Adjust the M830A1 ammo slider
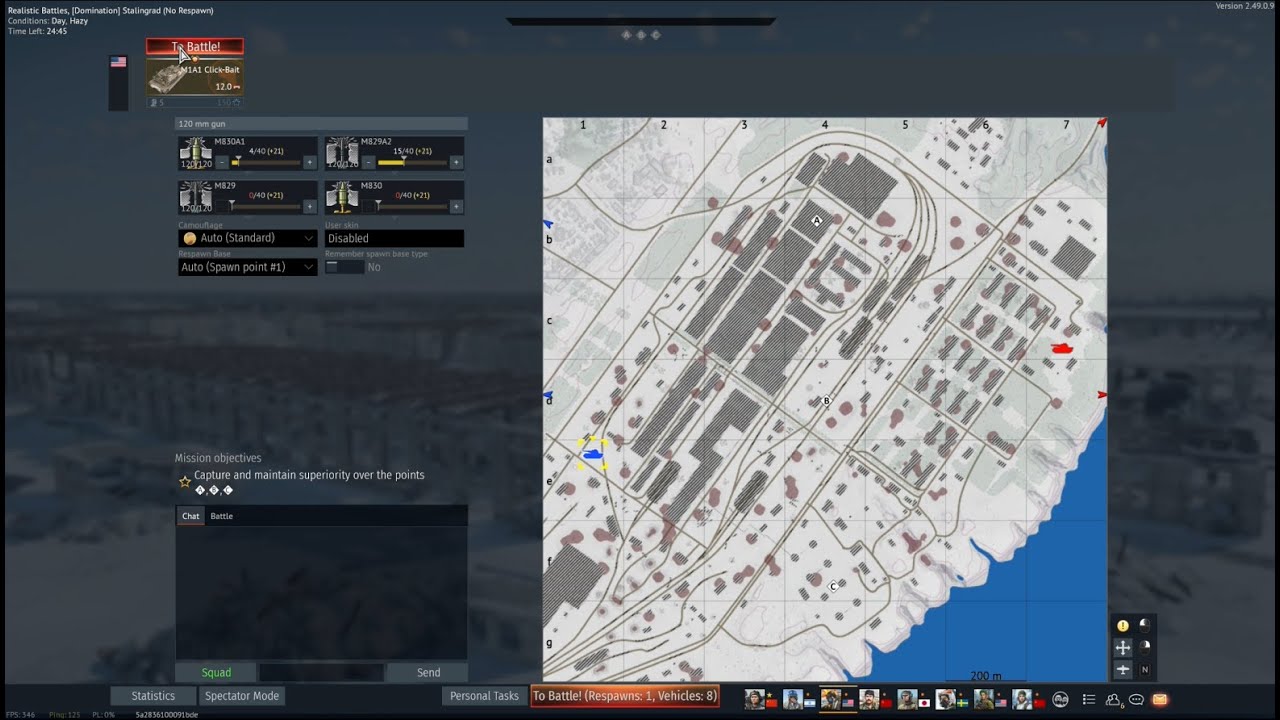The width and height of the screenshot is (1280, 720). (266, 161)
